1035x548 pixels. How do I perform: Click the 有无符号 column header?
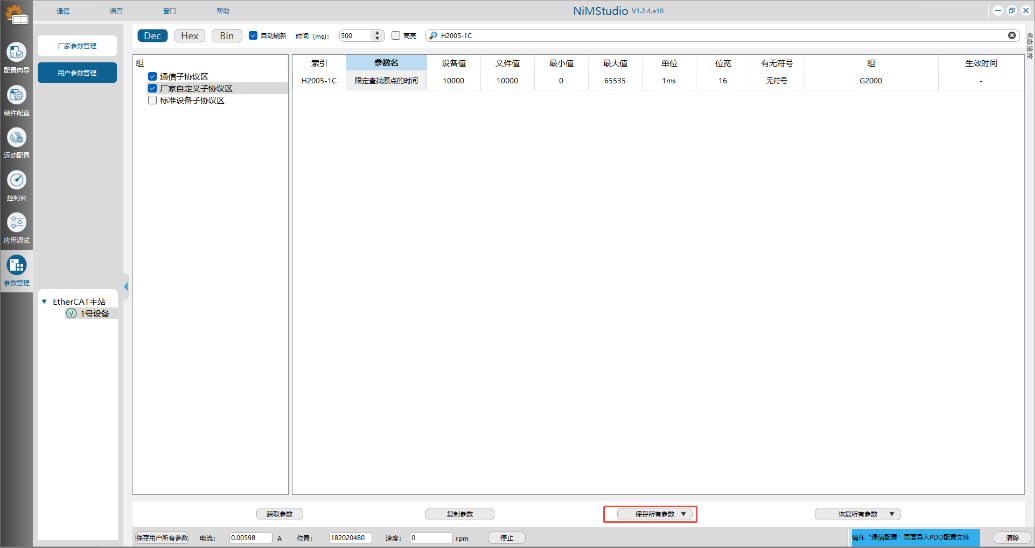(x=777, y=63)
